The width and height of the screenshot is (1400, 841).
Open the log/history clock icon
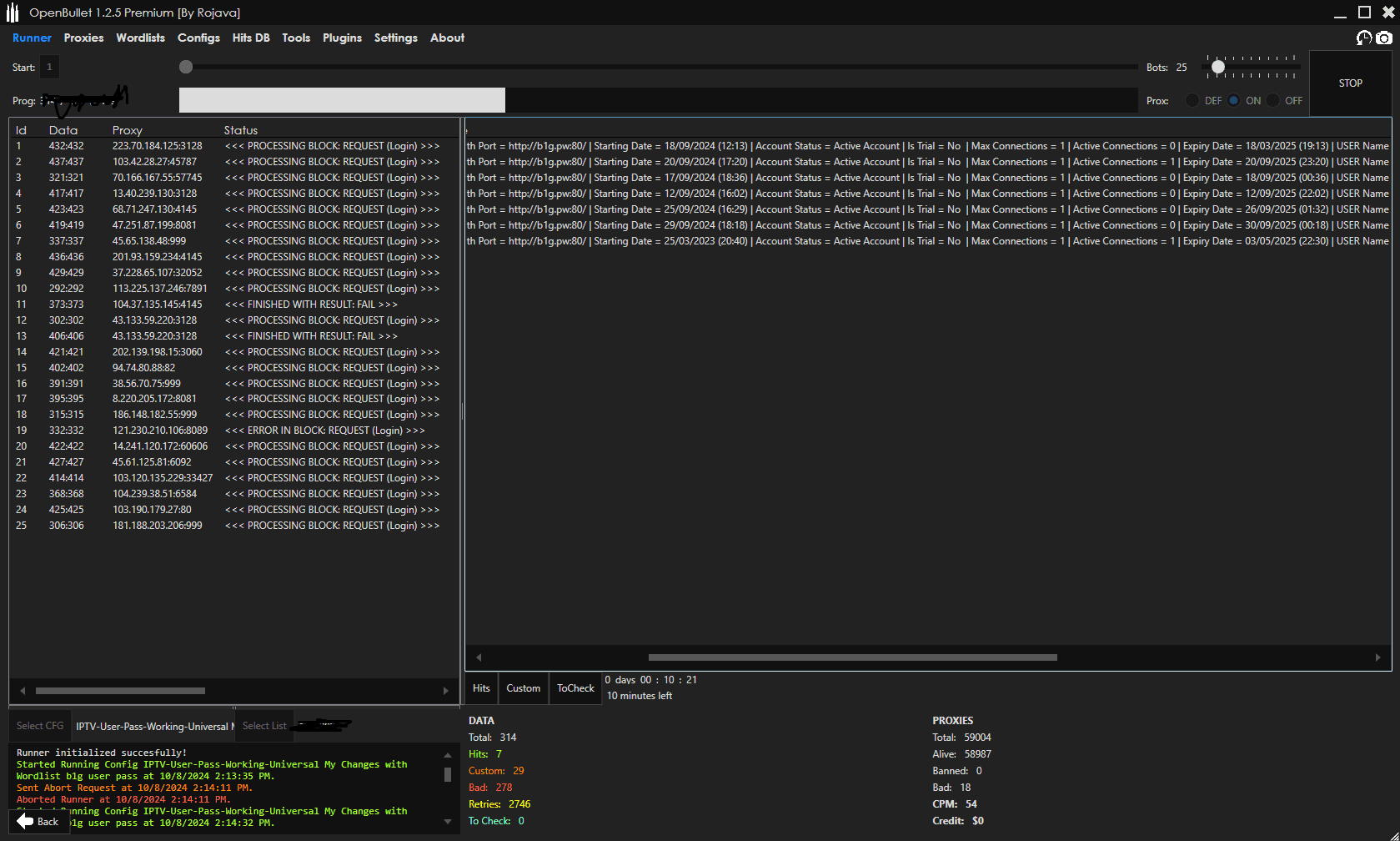[x=1364, y=38]
